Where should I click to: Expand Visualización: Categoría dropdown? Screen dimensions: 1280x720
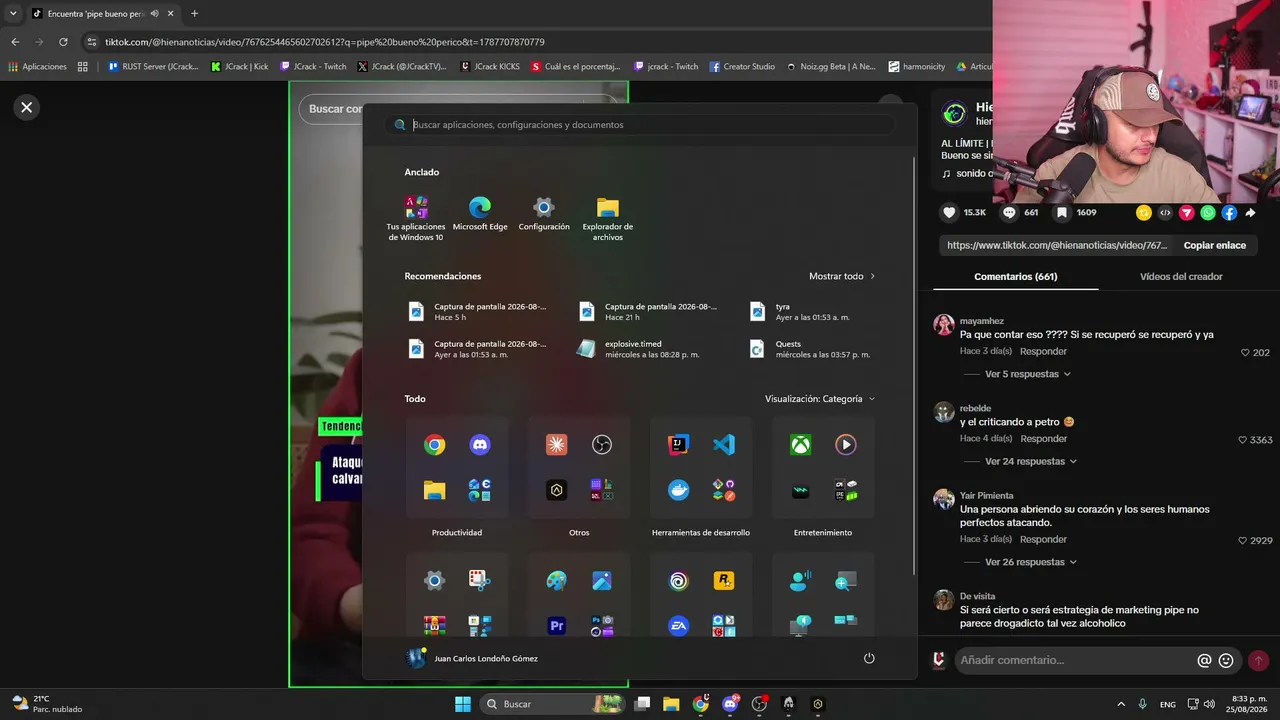(820, 399)
